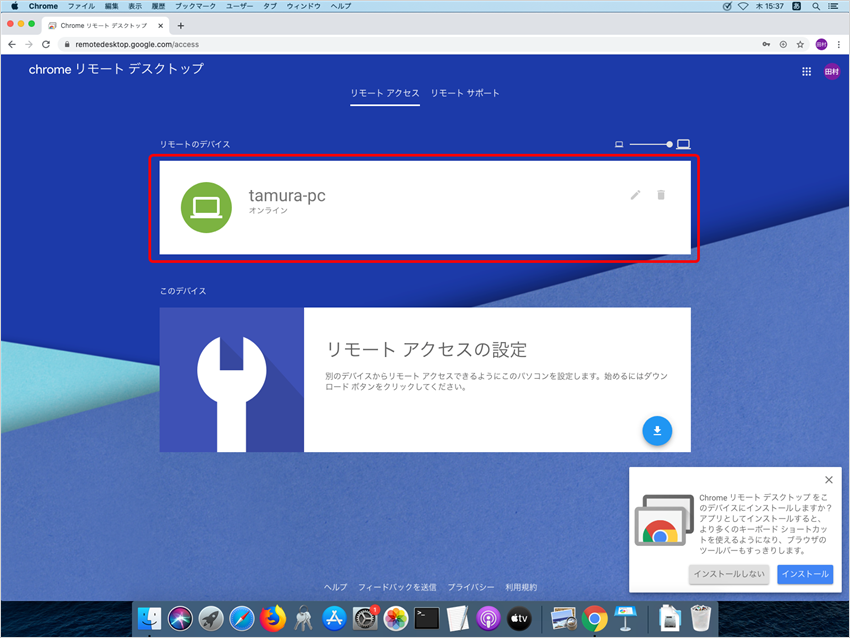
Task: Open the Apple menu
Action: [x=15, y=6]
